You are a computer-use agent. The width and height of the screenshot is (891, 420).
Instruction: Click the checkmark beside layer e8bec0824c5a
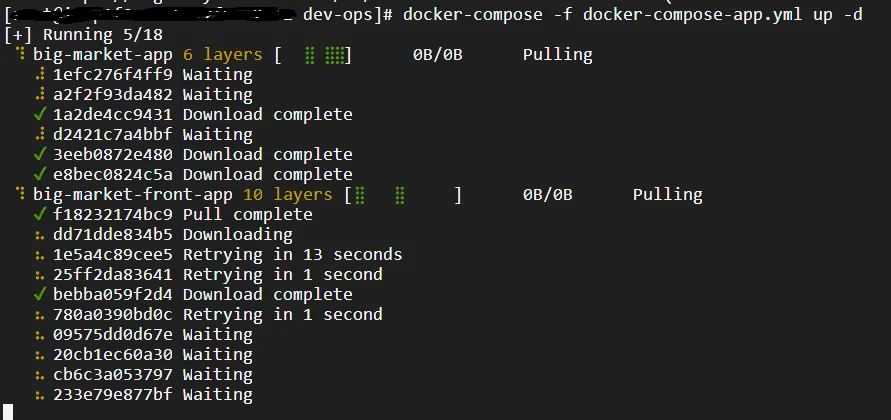coord(40,174)
